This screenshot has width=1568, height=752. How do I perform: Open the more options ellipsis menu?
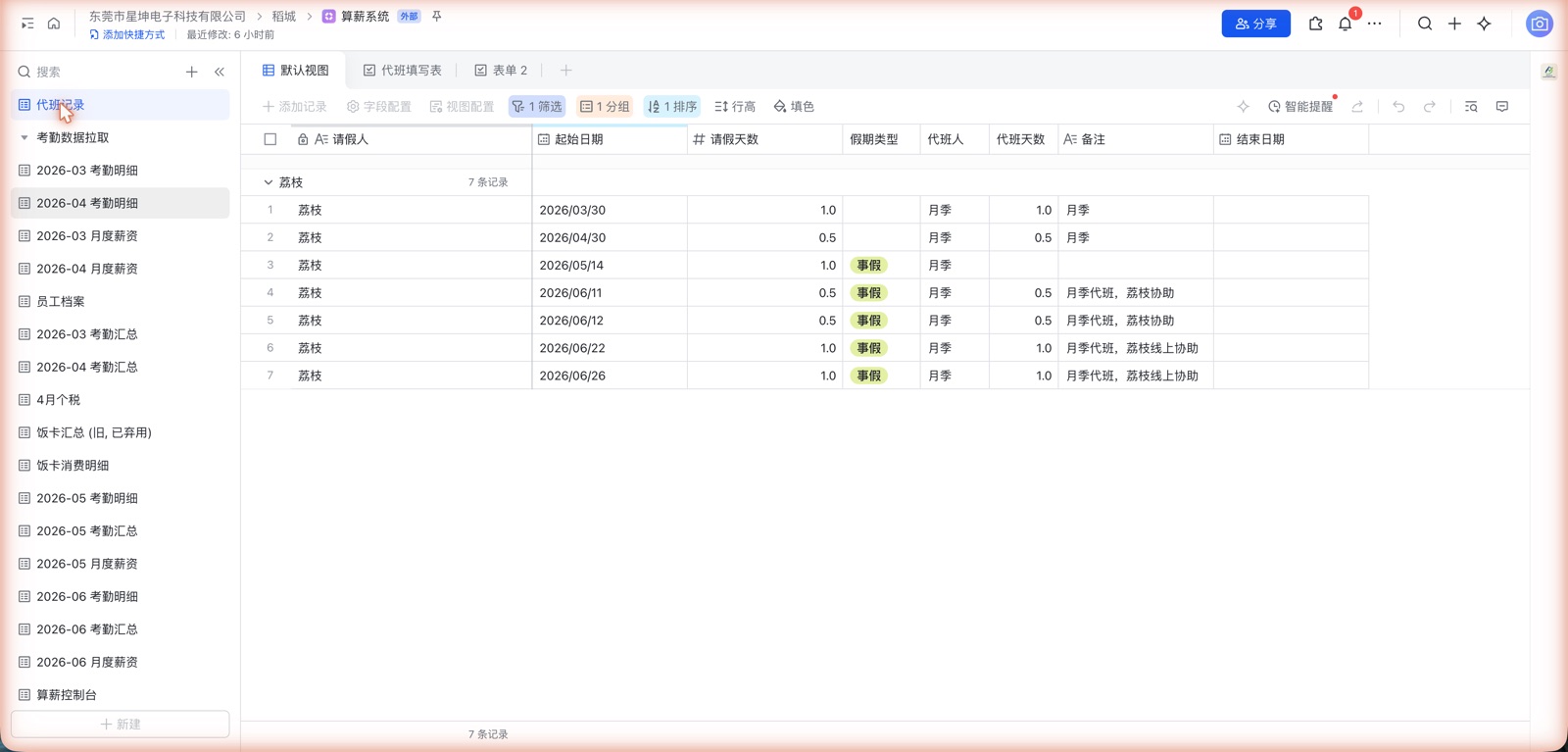(x=1375, y=24)
